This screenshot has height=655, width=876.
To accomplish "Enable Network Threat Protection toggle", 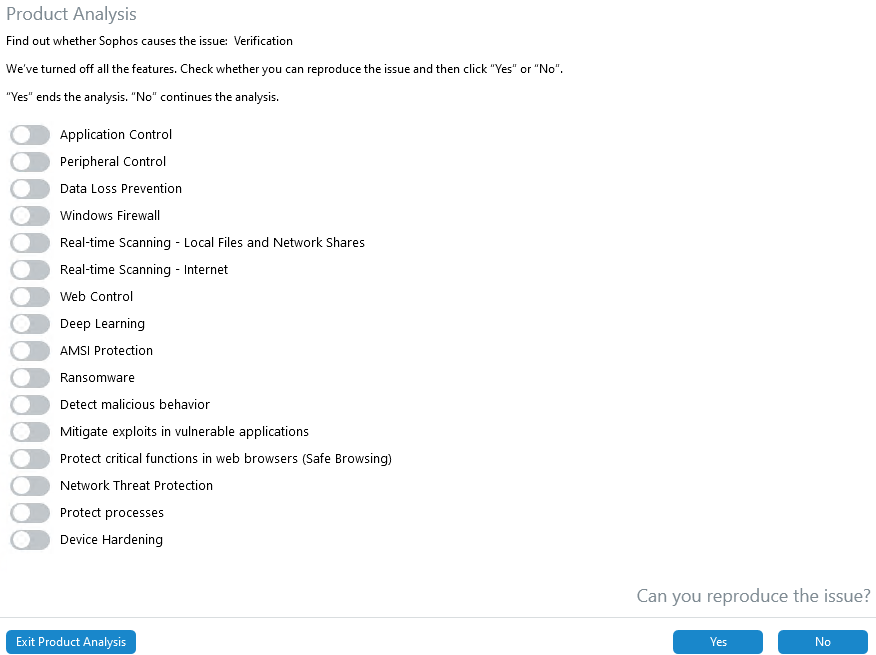I will (x=30, y=486).
